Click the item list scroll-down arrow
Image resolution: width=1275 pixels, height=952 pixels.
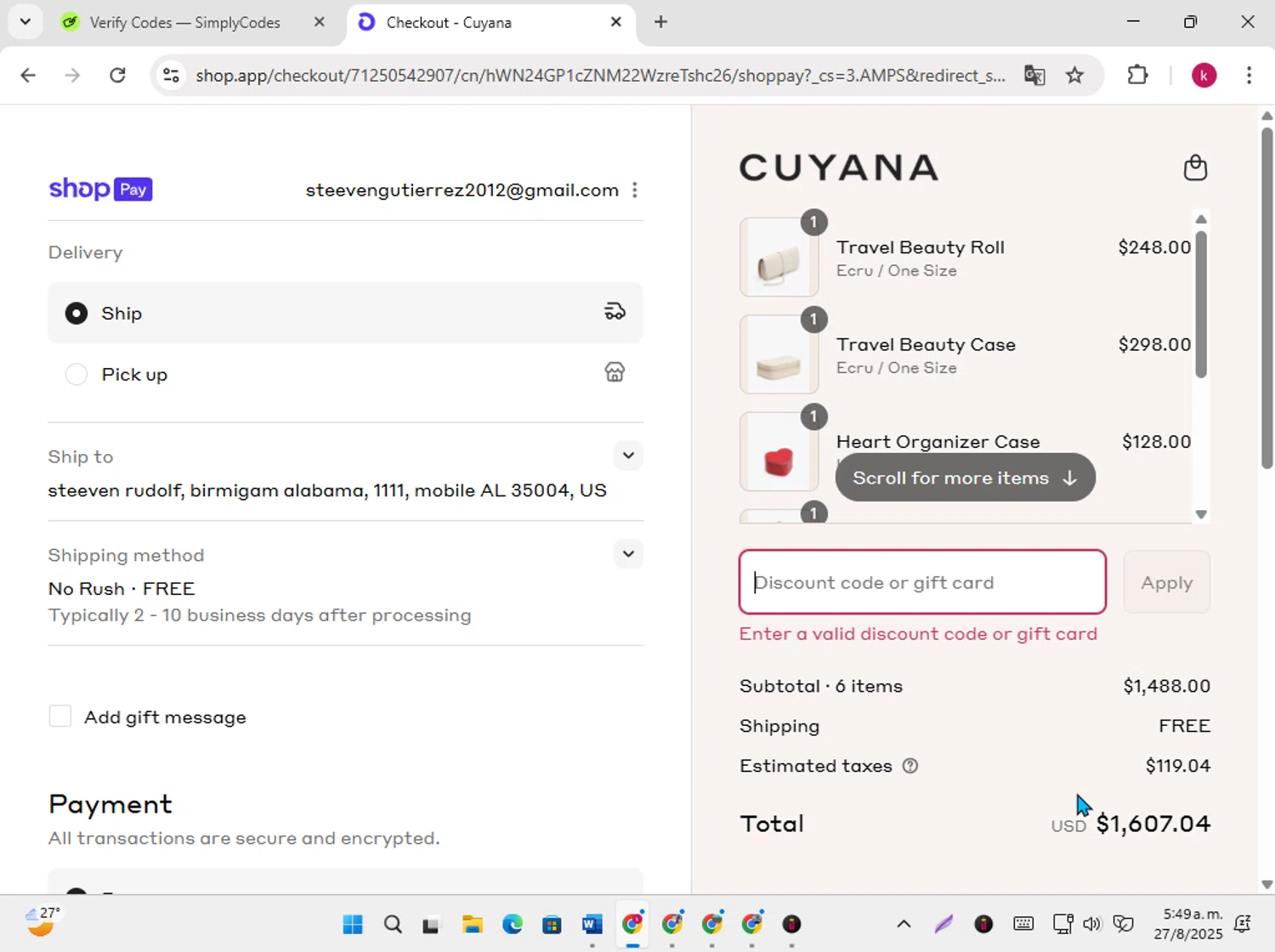pos(1201,513)
